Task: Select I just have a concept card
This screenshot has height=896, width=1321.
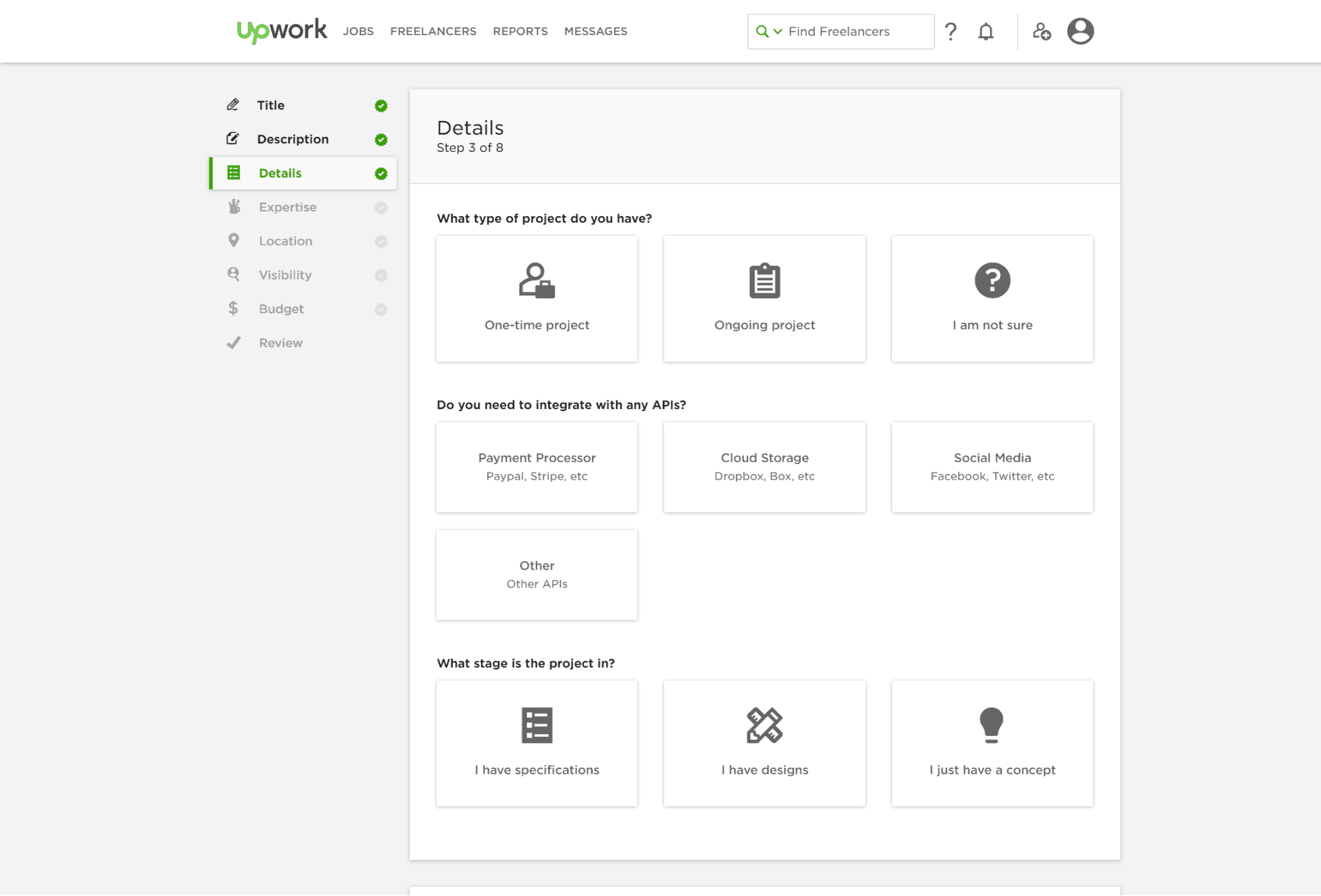Action: [x=992, y=743]
